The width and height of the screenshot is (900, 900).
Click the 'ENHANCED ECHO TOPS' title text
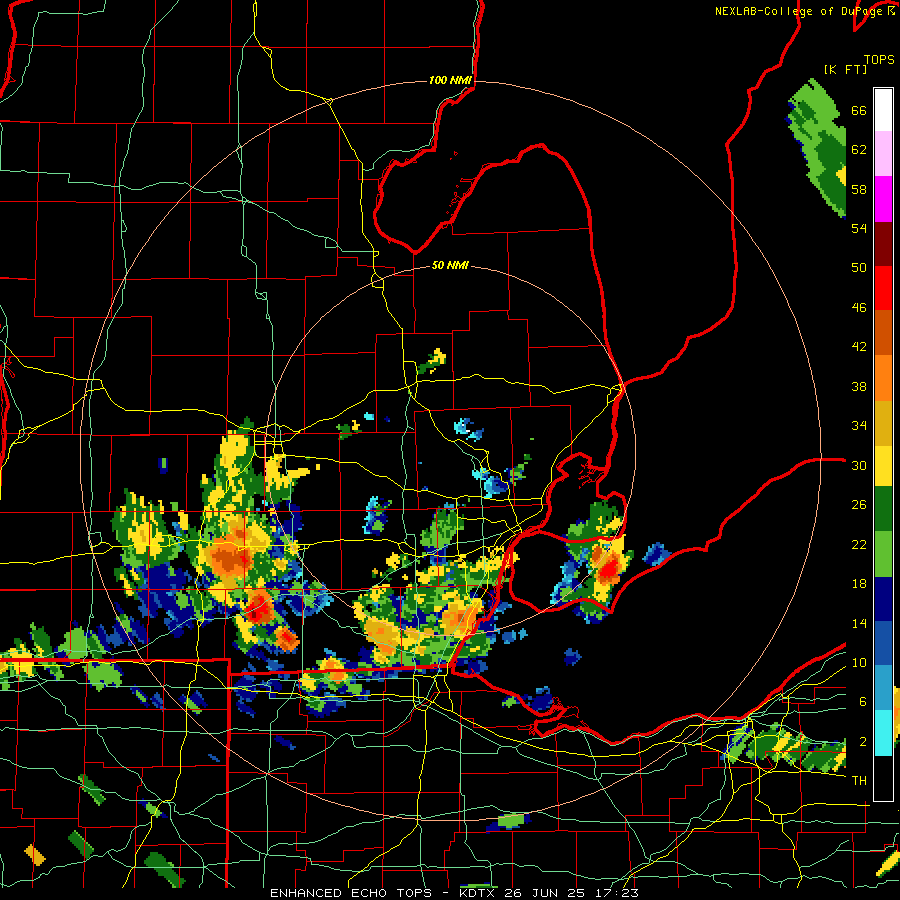(x=351, y=893)
